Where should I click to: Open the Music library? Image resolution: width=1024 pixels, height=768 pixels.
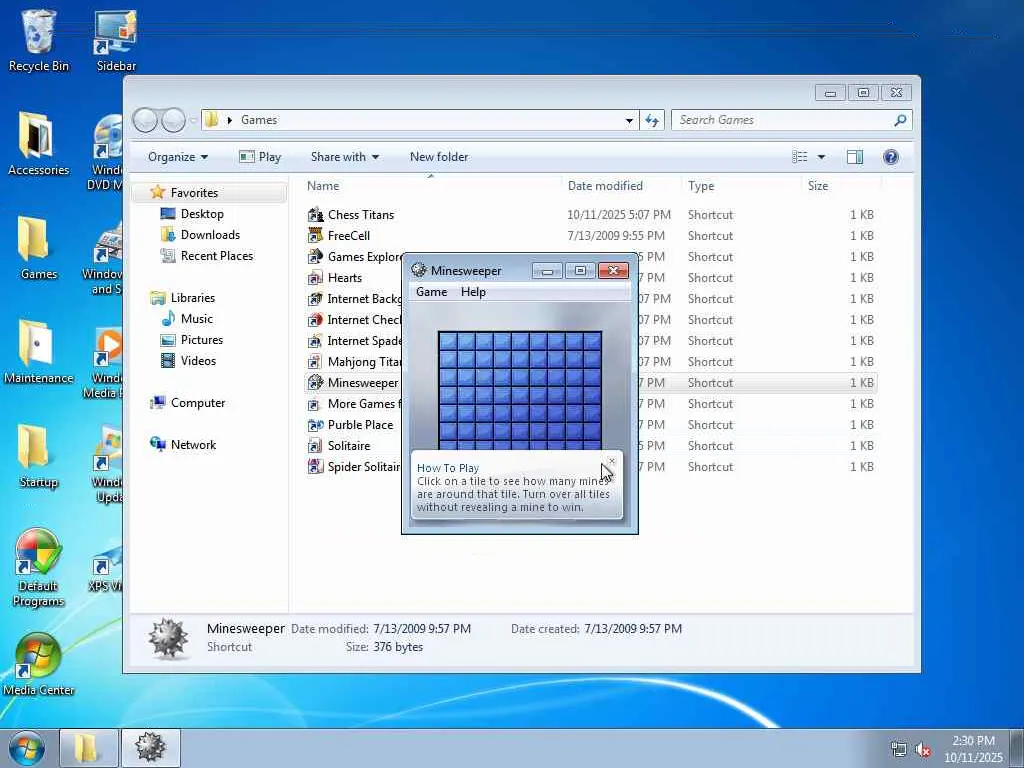pos(196,319)
